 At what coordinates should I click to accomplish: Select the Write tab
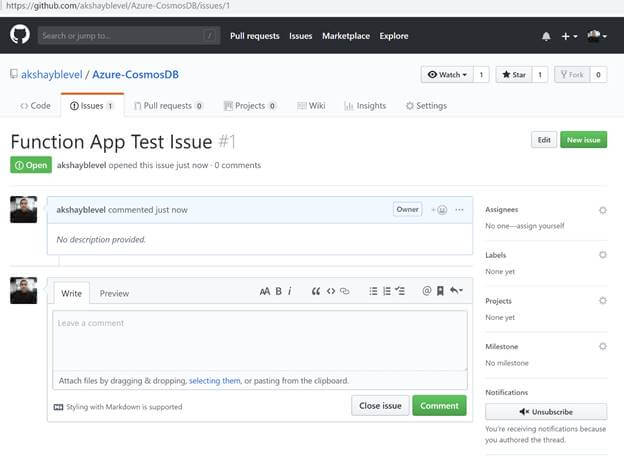coord(72,293)
